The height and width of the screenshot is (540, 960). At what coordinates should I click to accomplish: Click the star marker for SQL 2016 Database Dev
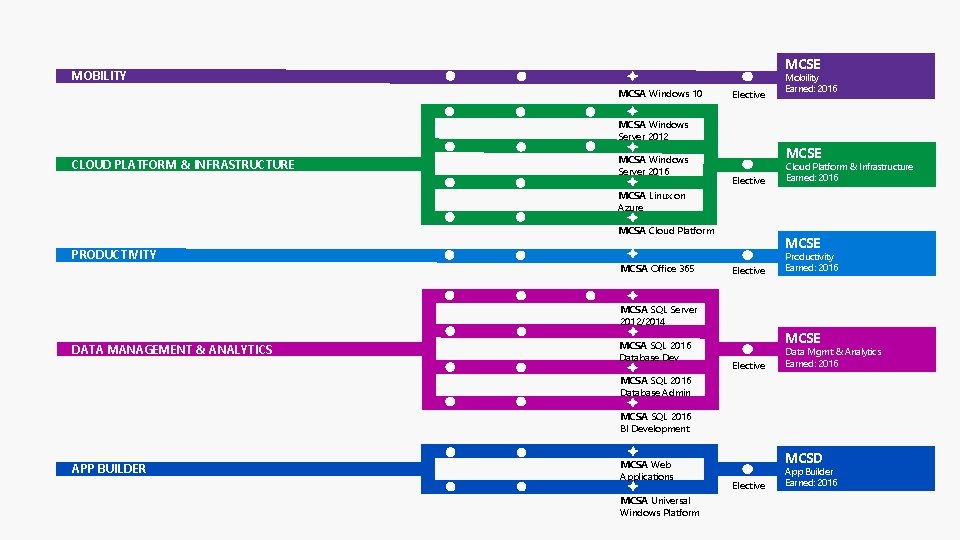tap(632, 331)
